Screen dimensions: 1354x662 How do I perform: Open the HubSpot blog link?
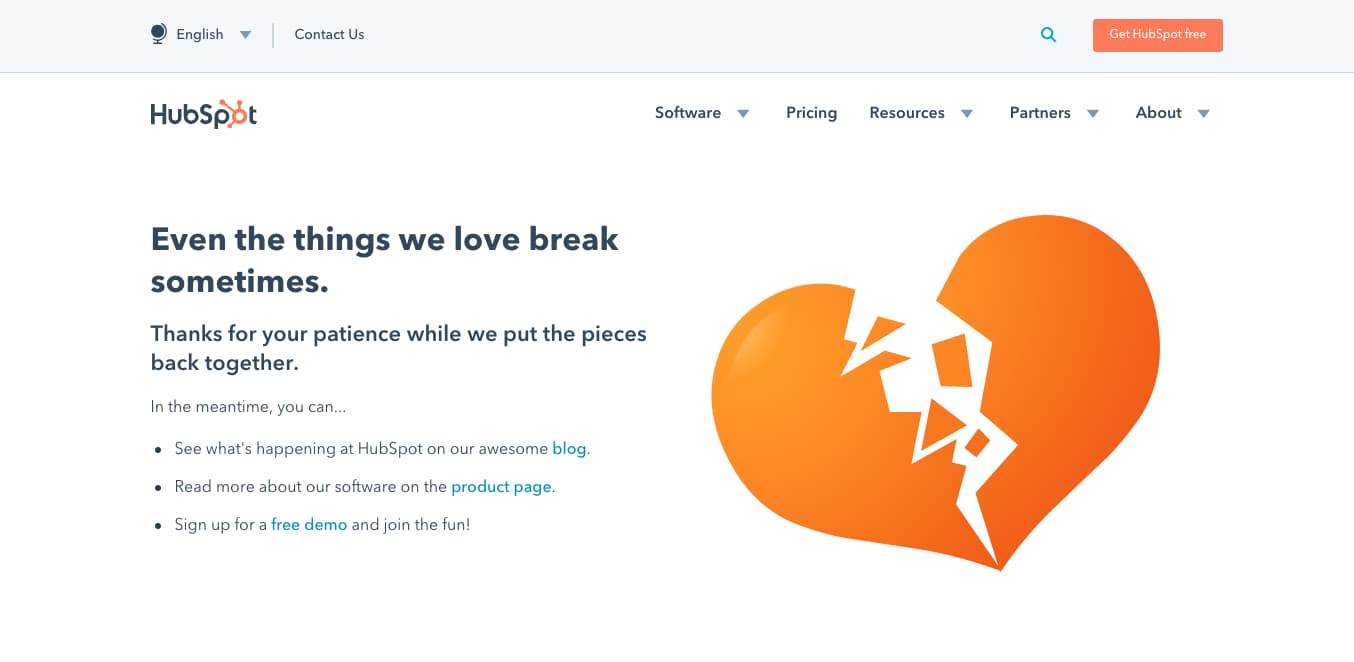point(569,448)
